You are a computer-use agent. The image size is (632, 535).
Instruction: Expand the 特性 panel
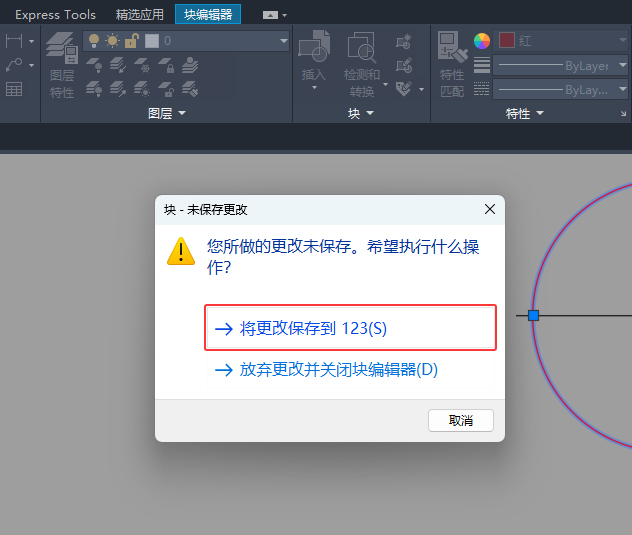point(525,113)
